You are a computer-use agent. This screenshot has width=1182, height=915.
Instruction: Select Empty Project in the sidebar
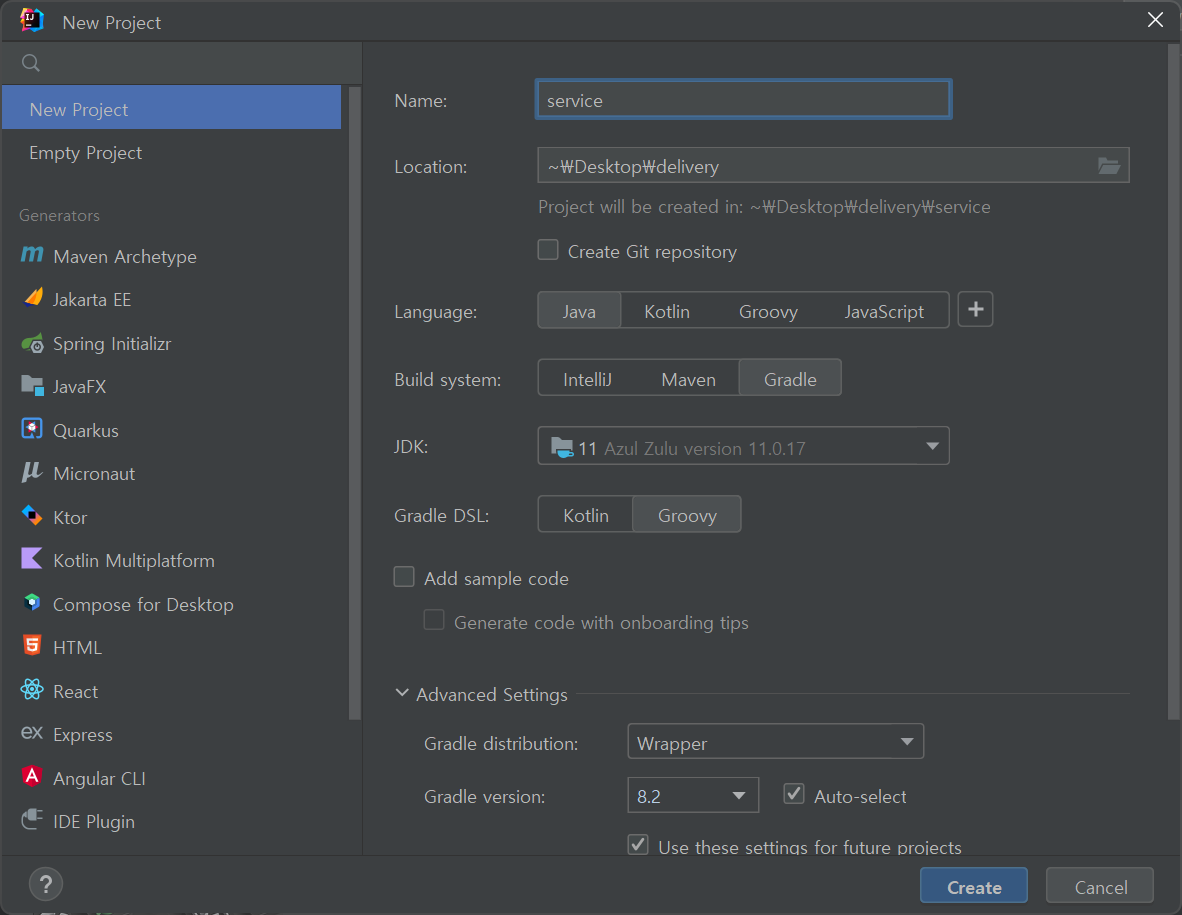[172, 152]
